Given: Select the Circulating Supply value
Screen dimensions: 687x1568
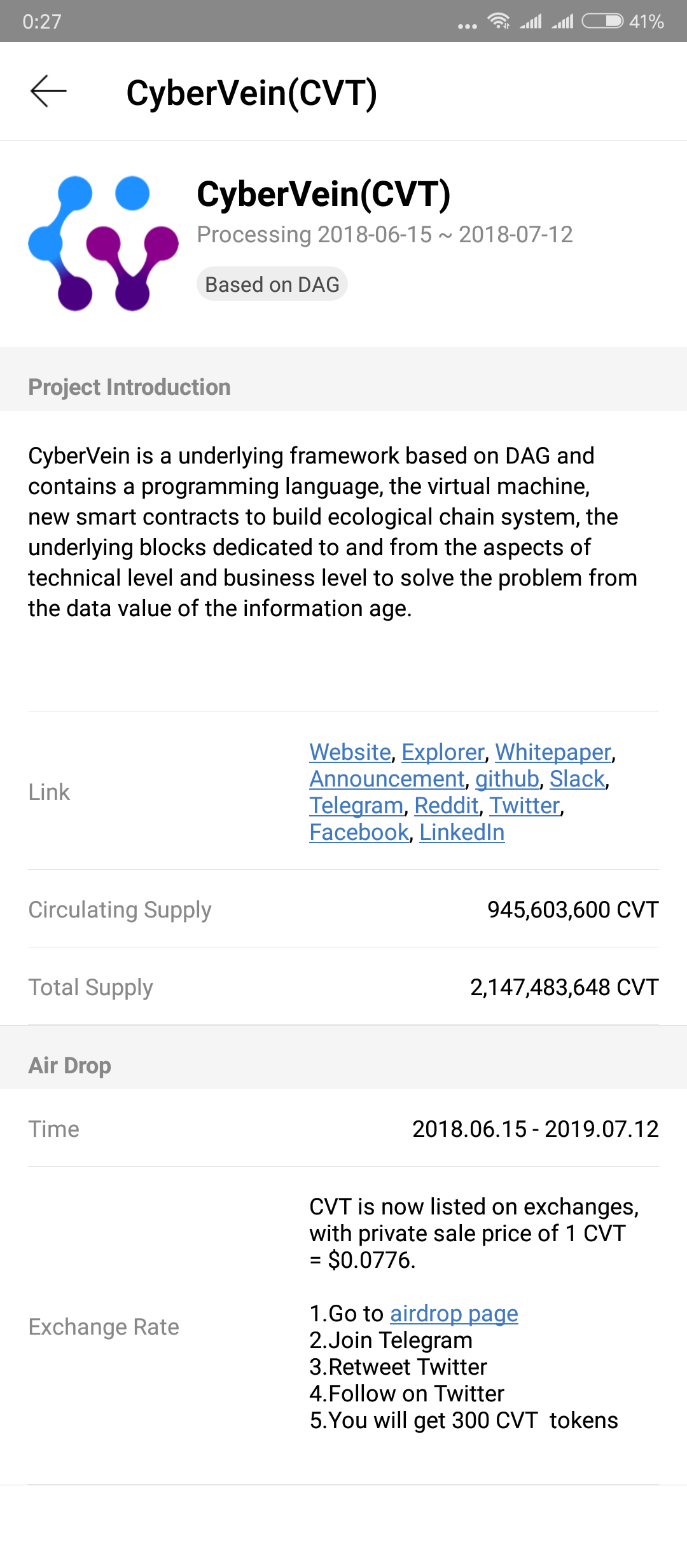Looking at the screenshot, I should (x=572, y=909).
